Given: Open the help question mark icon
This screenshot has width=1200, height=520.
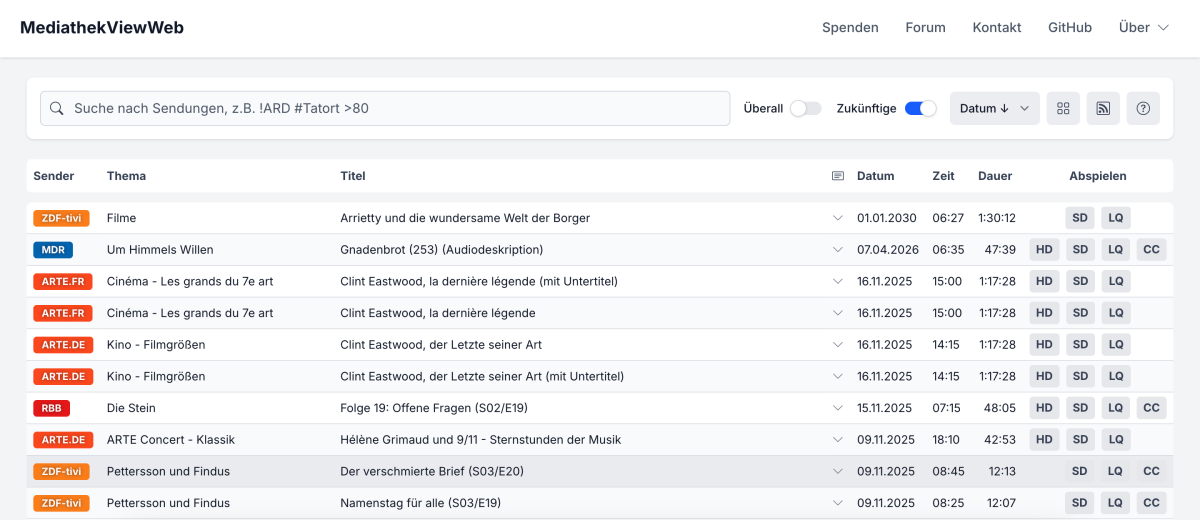Looking at the screenshot, I should click(1143, 108).
